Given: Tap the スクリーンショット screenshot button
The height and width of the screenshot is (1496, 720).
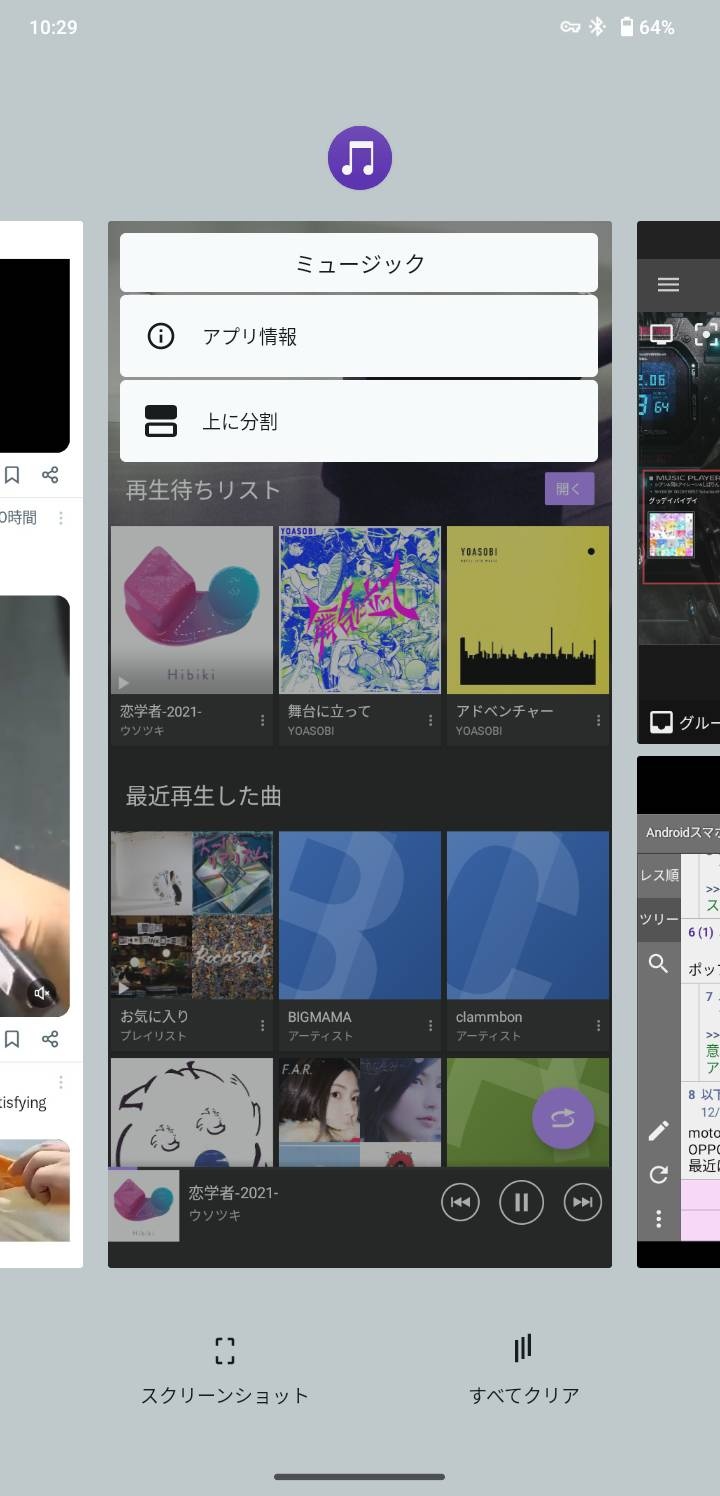Looking at the screenshot, I should [x=225, y=1368].
